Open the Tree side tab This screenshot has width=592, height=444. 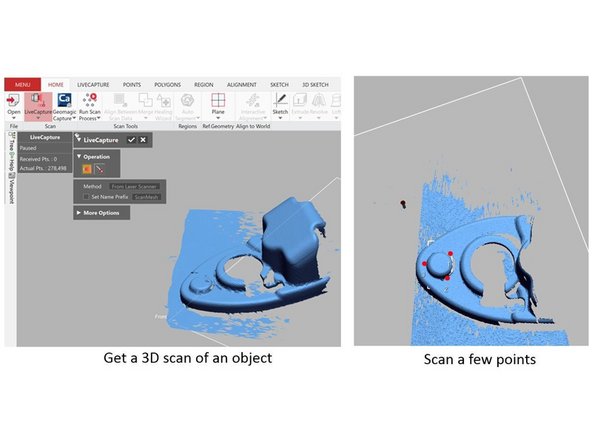pyautogui.click(x=12, y=142)
